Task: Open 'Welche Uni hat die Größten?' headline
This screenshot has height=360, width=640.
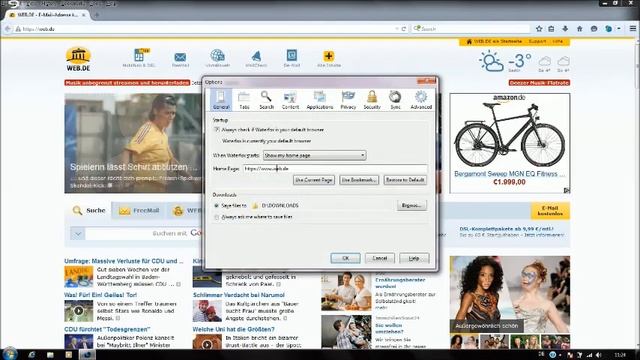Action: pyautogui.click(x=233, y=329)
